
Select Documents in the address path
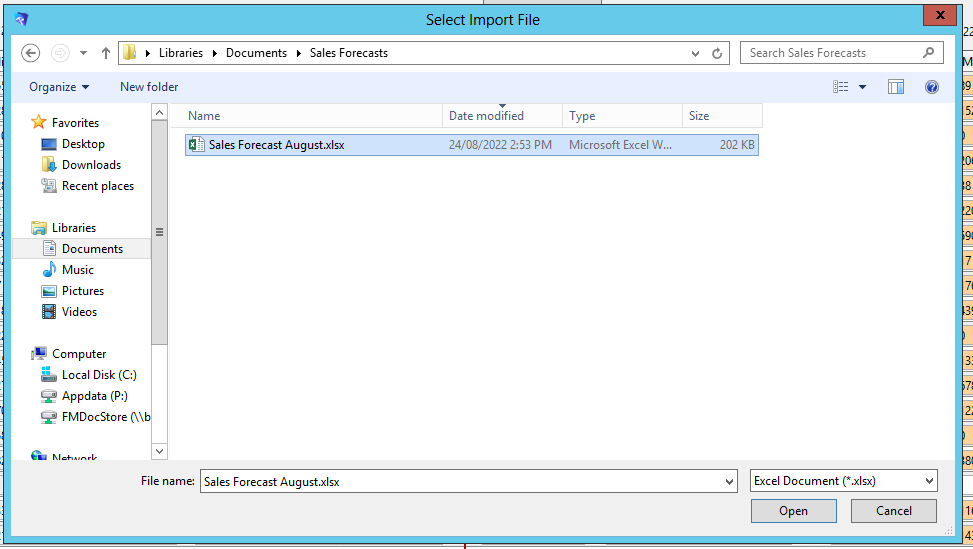coord(256,53)
